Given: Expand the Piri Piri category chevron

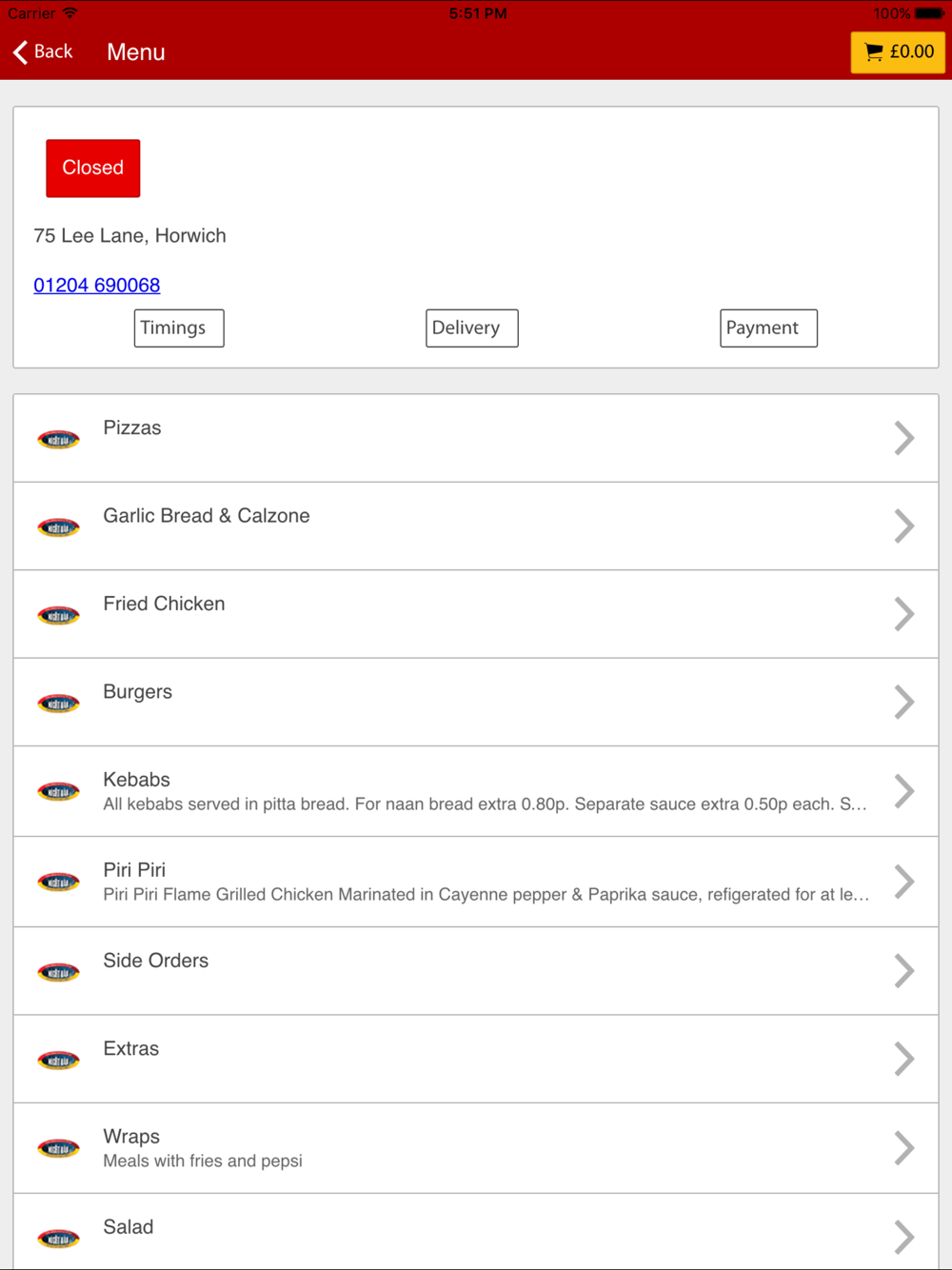Looking at the screenshot, I should point(904,882).
